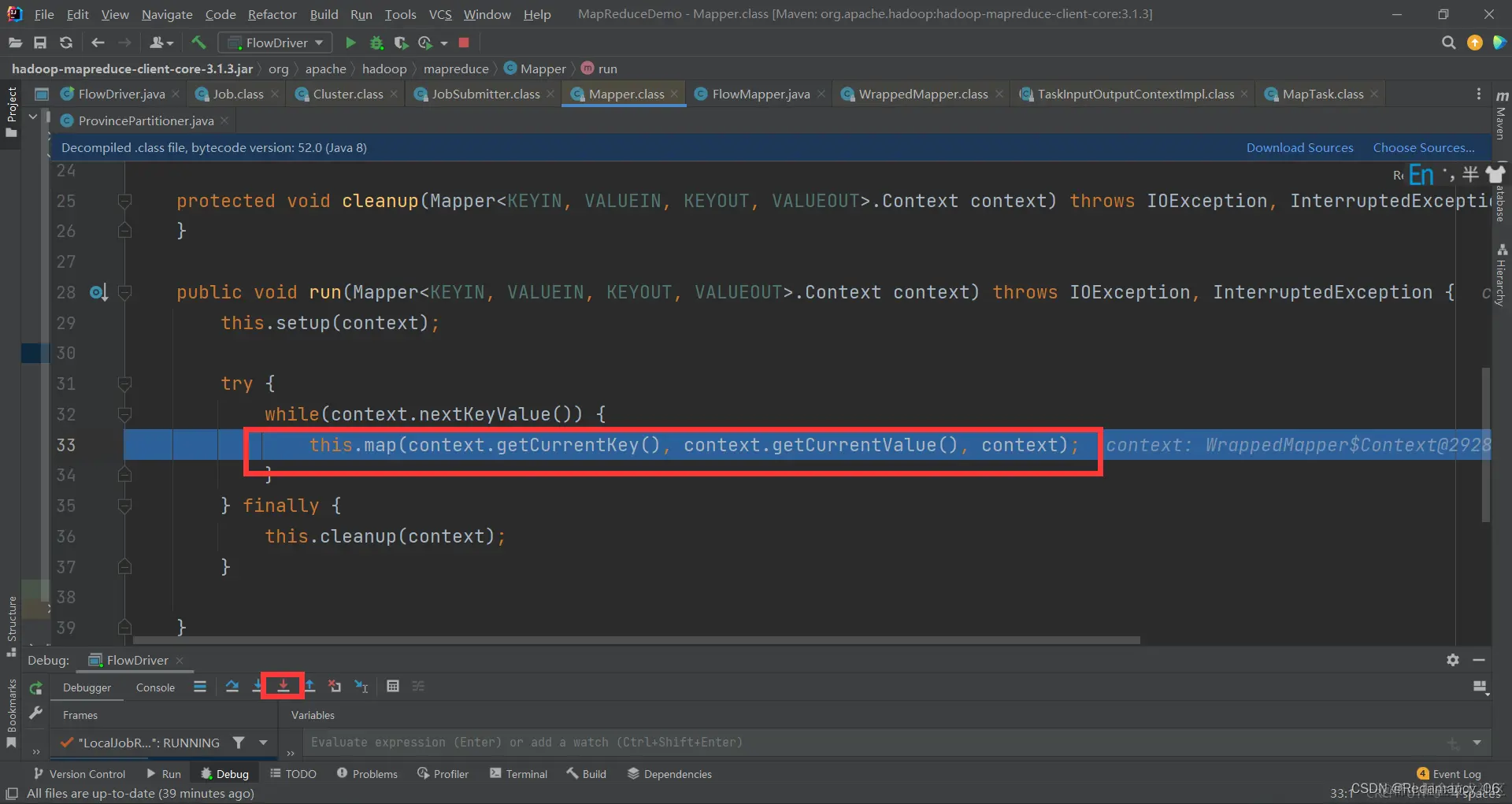Screen dimensions: 1512x804
Task: Click the red Force Step Into icon
Action: [x=283, y=687]
